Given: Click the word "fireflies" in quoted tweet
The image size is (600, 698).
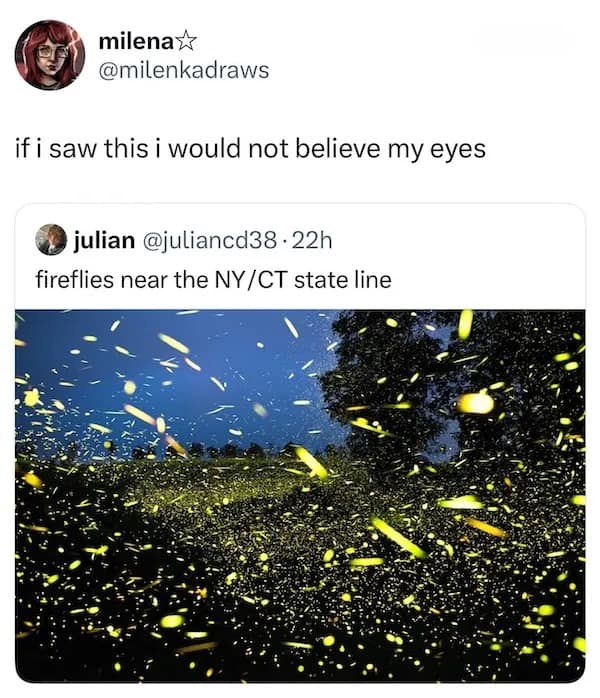Looking at the screenshot, I should point(74,279).
